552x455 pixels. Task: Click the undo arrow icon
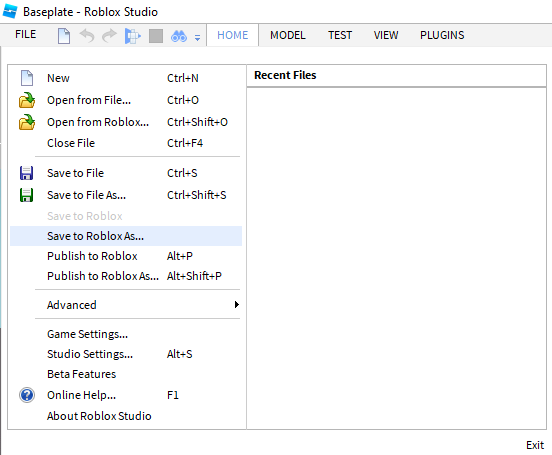(x=87, y=36)
